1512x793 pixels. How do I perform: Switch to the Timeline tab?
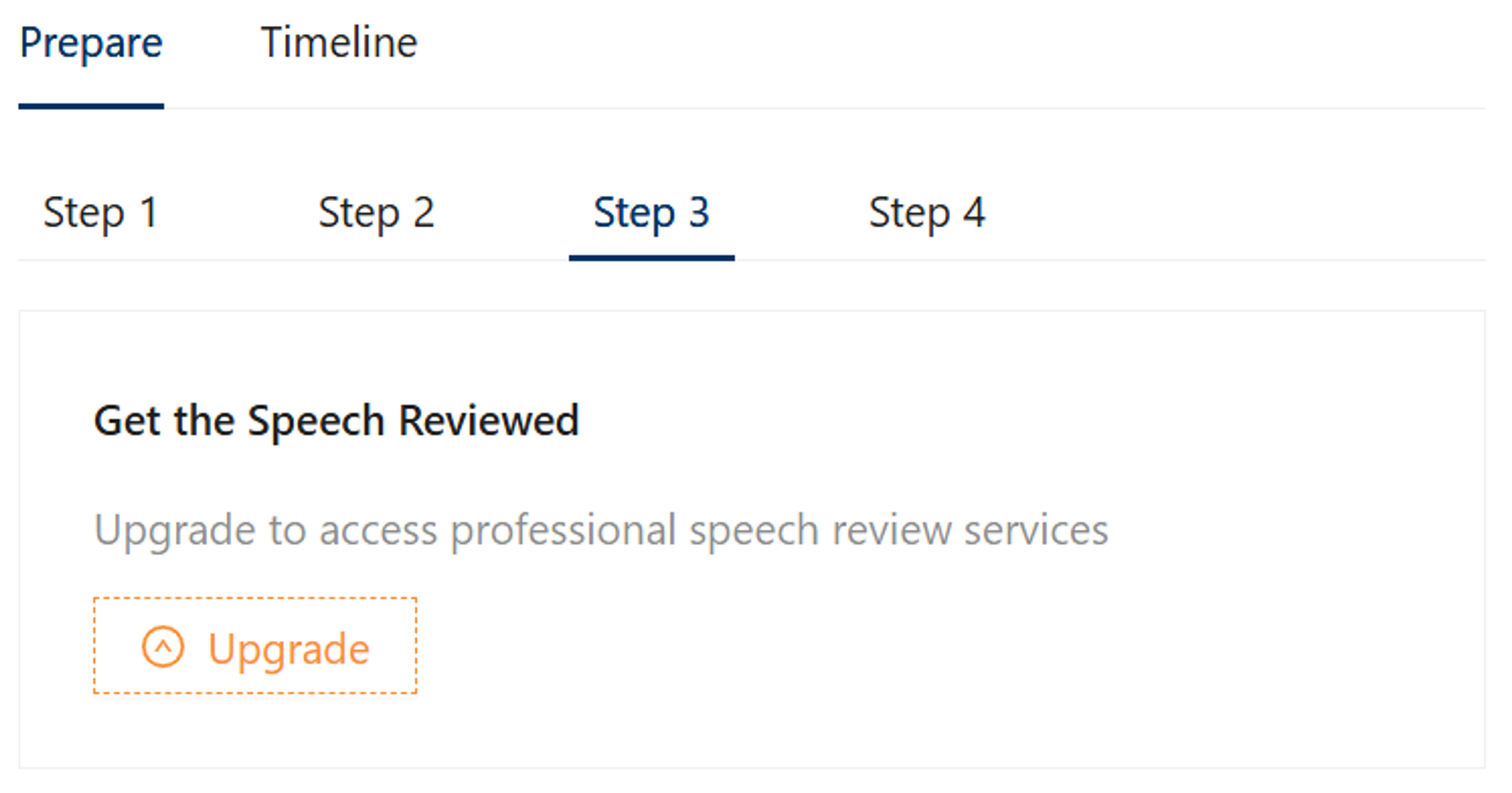click(339, 43)
